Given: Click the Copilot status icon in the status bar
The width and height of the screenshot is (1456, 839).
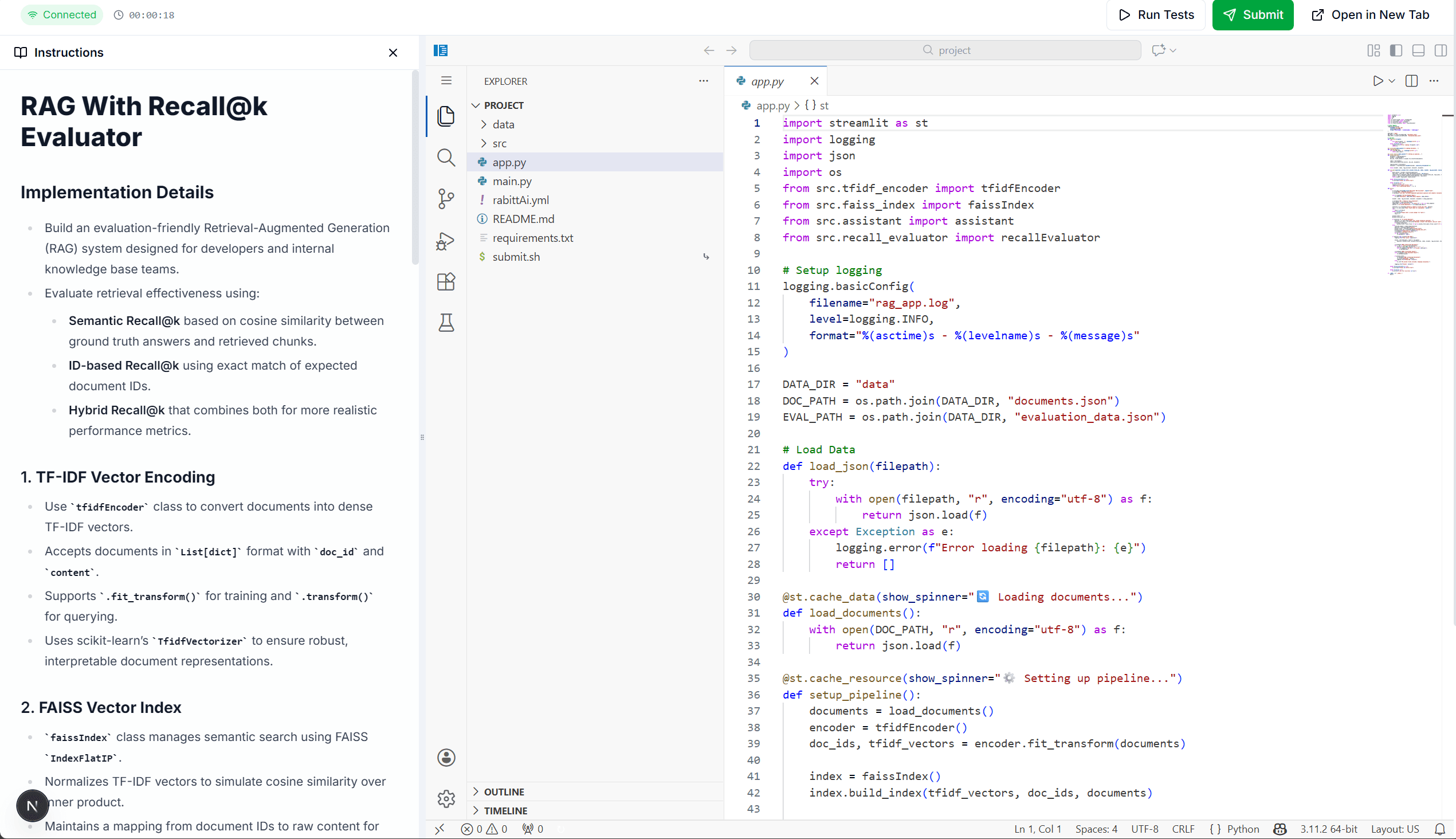Looking at the screenshot, I should (x=1280, y=829).
